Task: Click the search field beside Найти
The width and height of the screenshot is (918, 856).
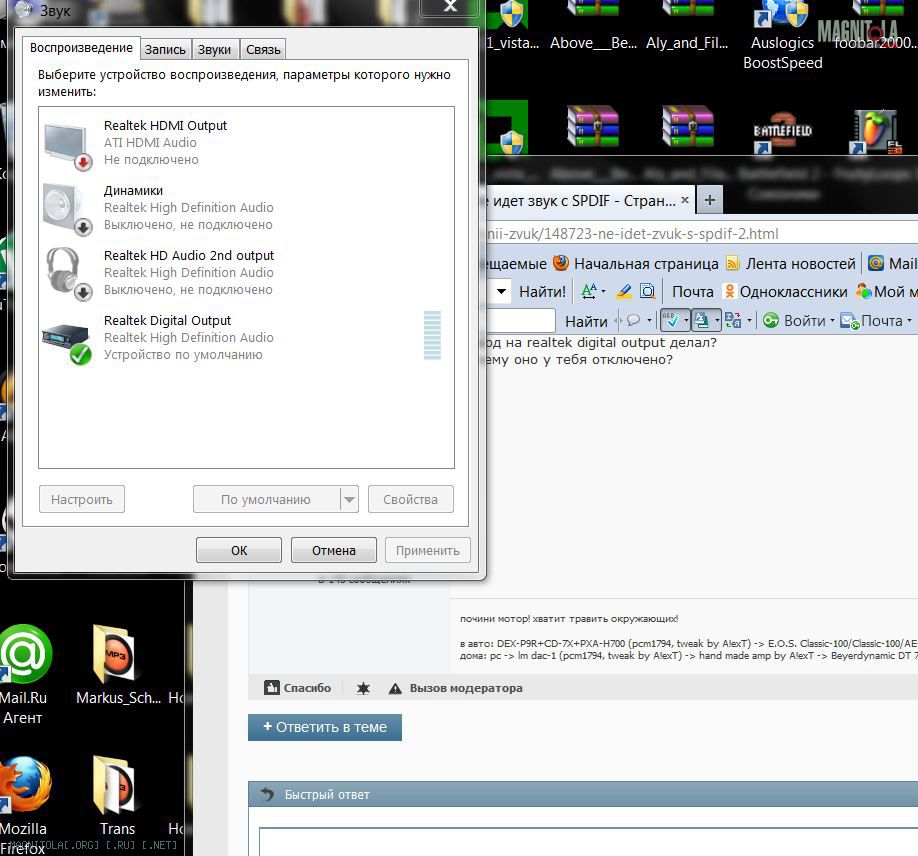Action: 520,320
